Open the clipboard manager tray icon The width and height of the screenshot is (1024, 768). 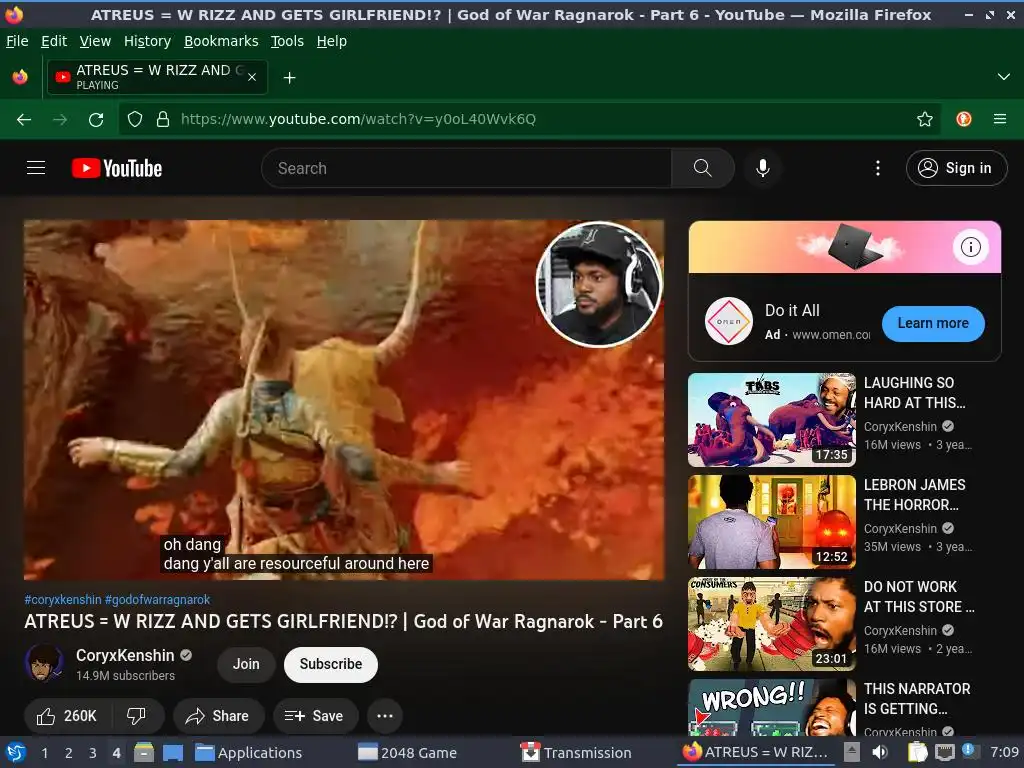pos(918,752)
